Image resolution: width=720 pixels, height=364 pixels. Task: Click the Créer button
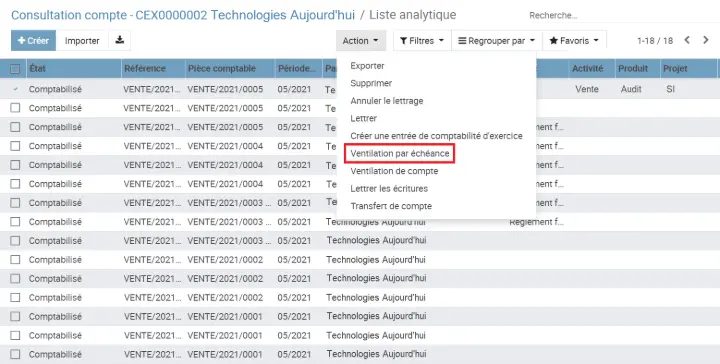33,40
